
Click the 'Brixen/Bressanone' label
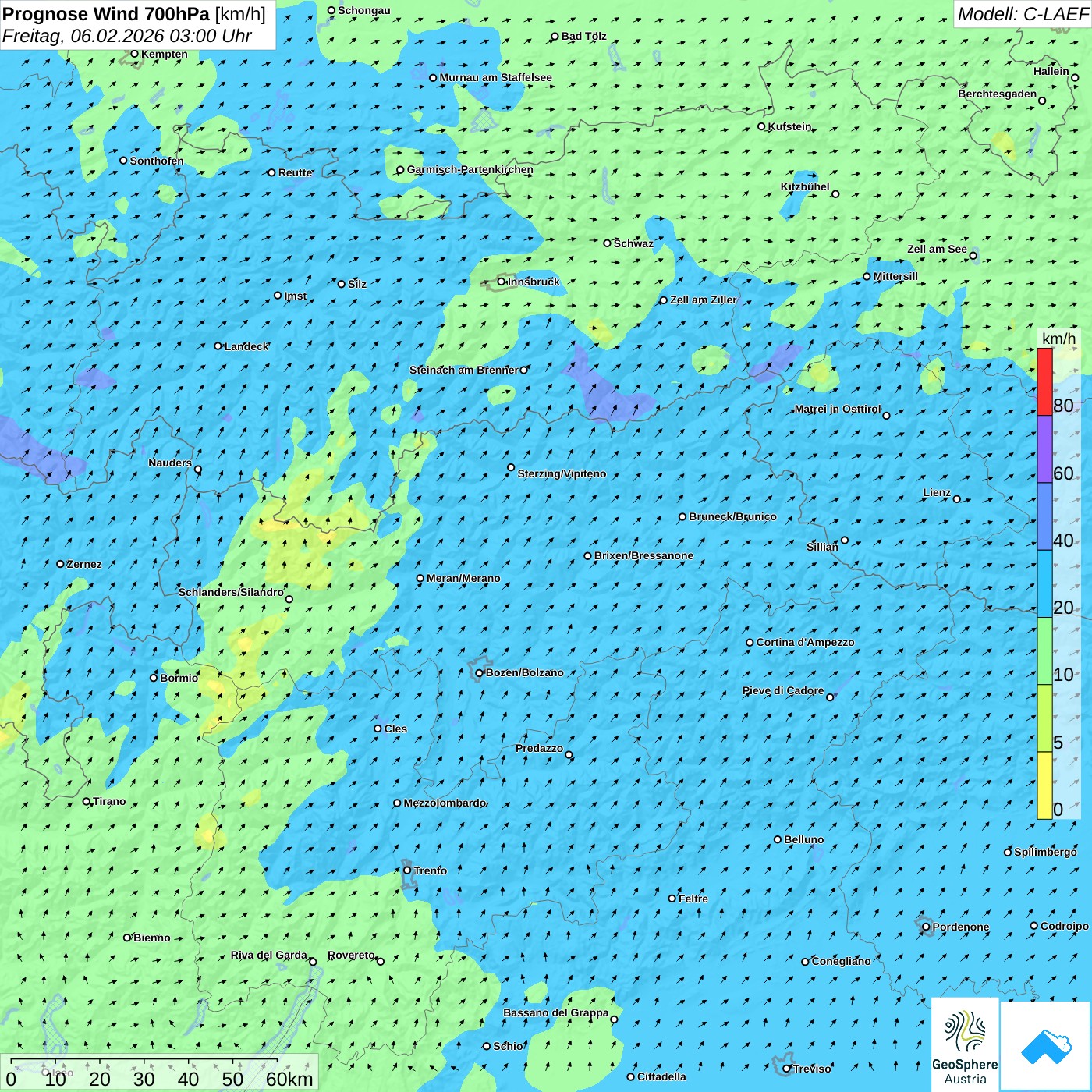(x=643, y=555)
